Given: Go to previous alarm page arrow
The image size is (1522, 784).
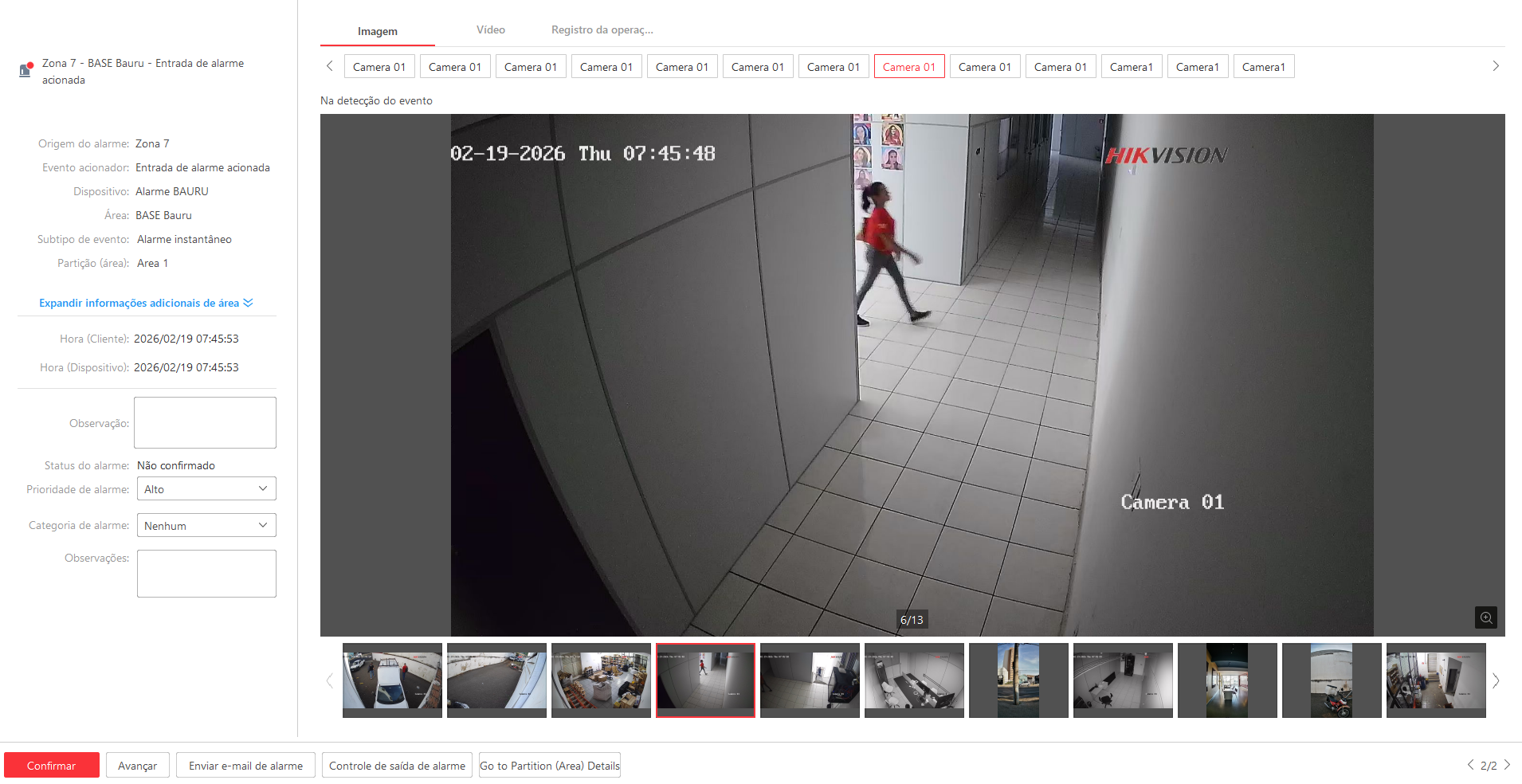Looking at the screenshot, I should 1470,765.
